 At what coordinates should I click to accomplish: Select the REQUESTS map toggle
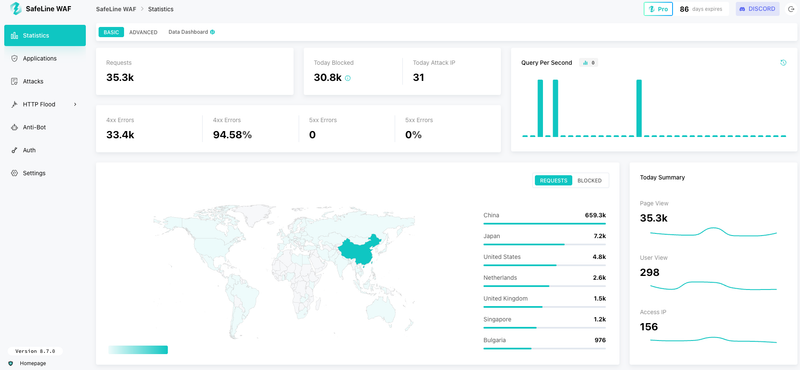tap(554, 181)
